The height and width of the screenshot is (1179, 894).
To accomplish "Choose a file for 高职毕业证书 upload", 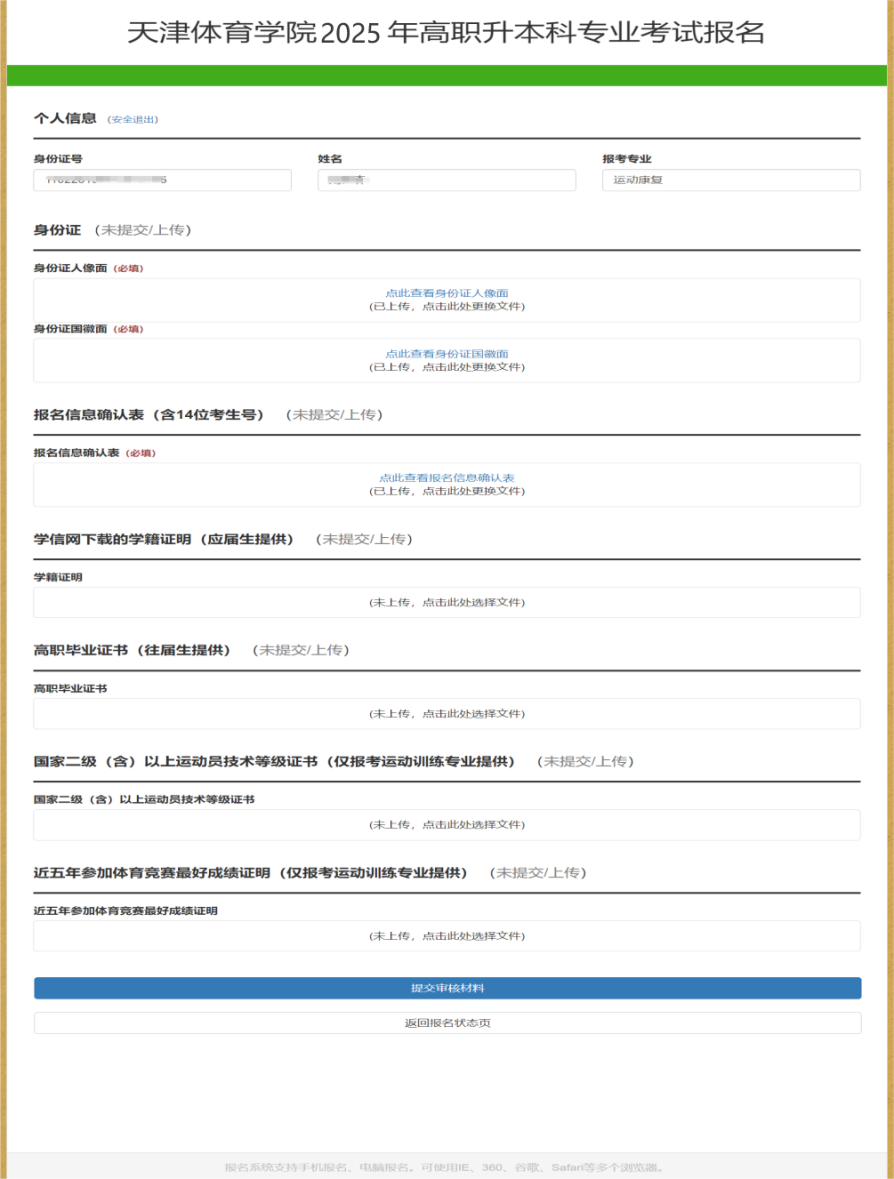I will click(446, 714).
